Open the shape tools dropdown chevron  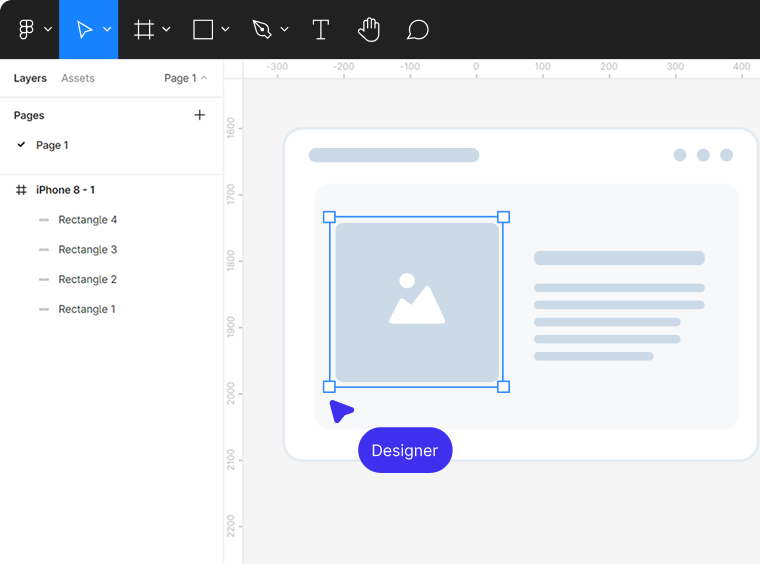pyautogui.click(x=225, y=30)
